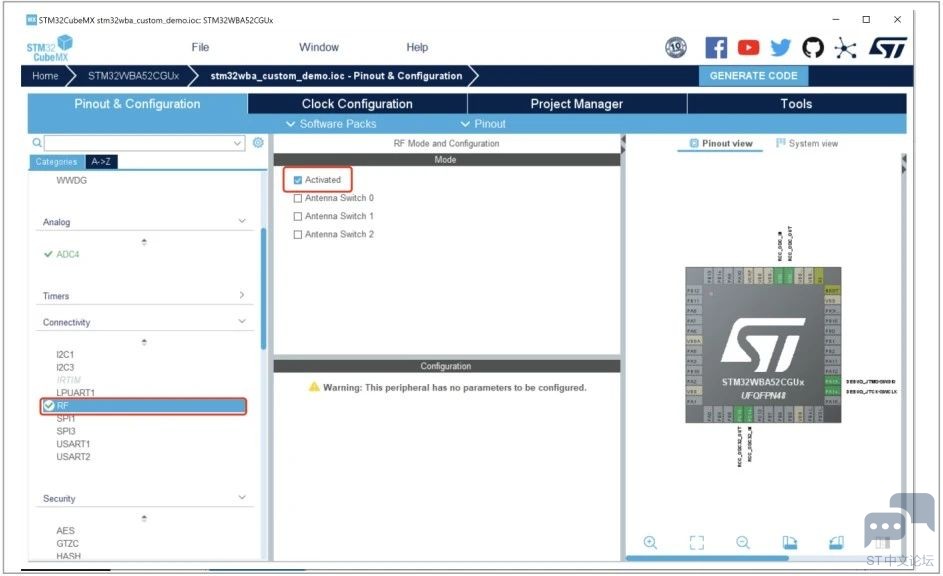
Task: Select I2C3 in Connectivity
Action: pos(65,367)
